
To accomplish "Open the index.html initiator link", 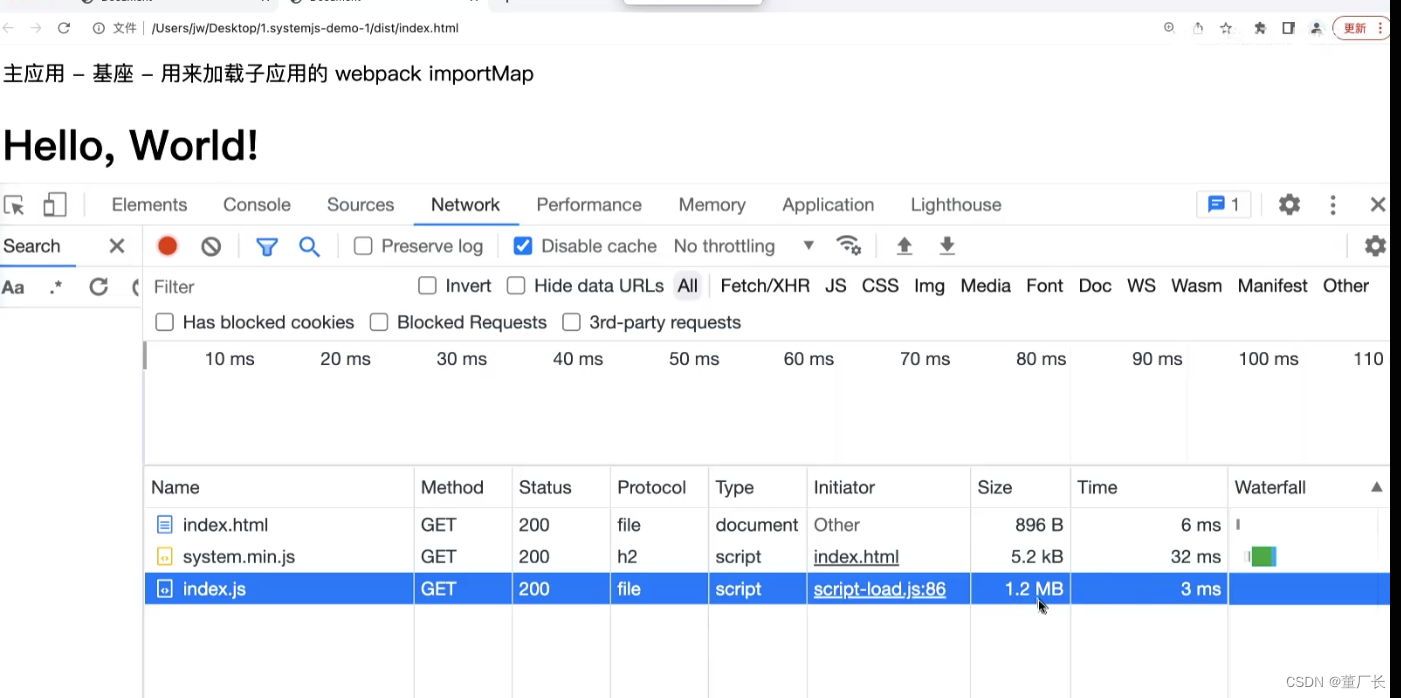I will click(856, 557).
